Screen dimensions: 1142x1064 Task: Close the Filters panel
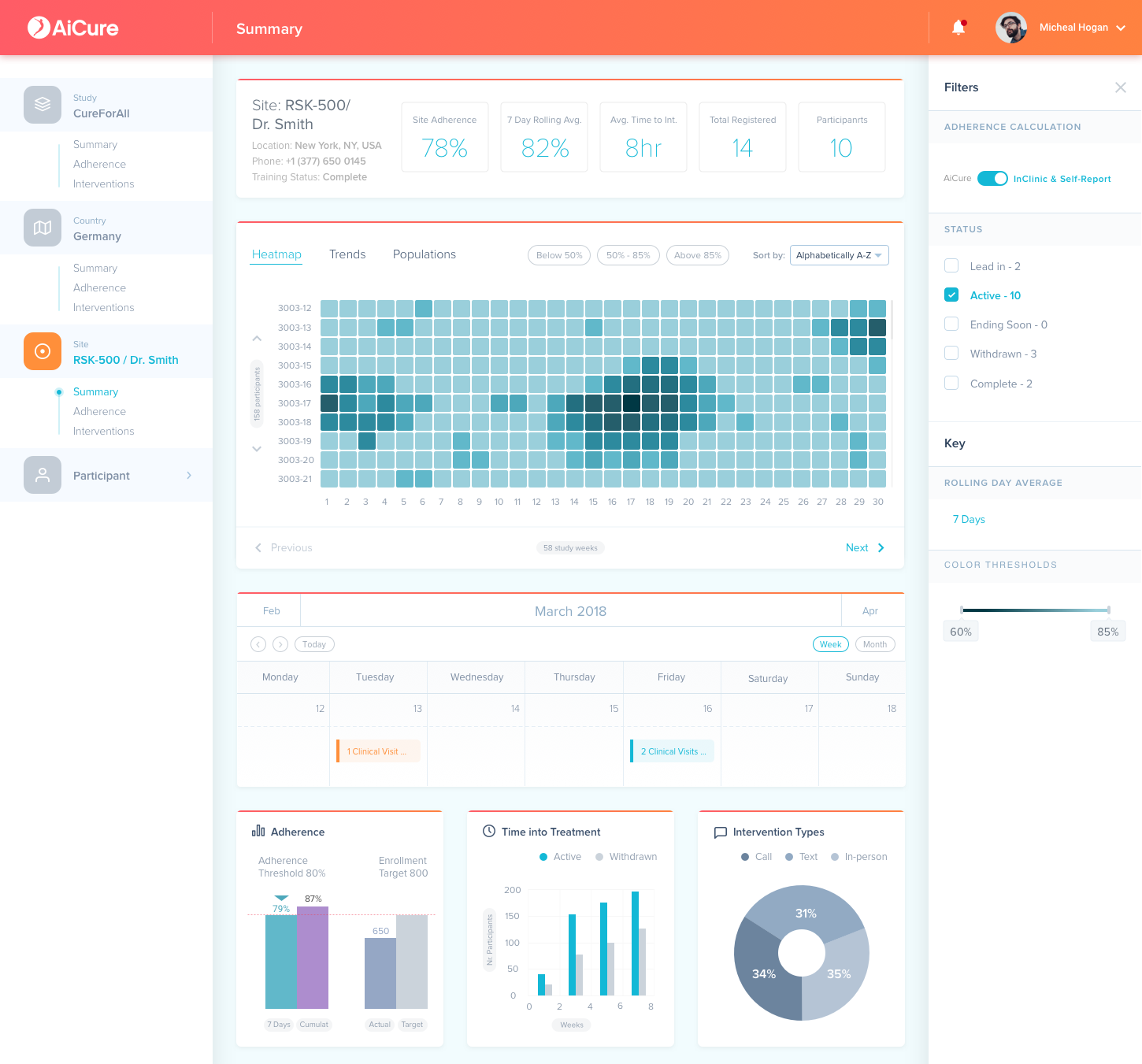(x=1120, y=87)
